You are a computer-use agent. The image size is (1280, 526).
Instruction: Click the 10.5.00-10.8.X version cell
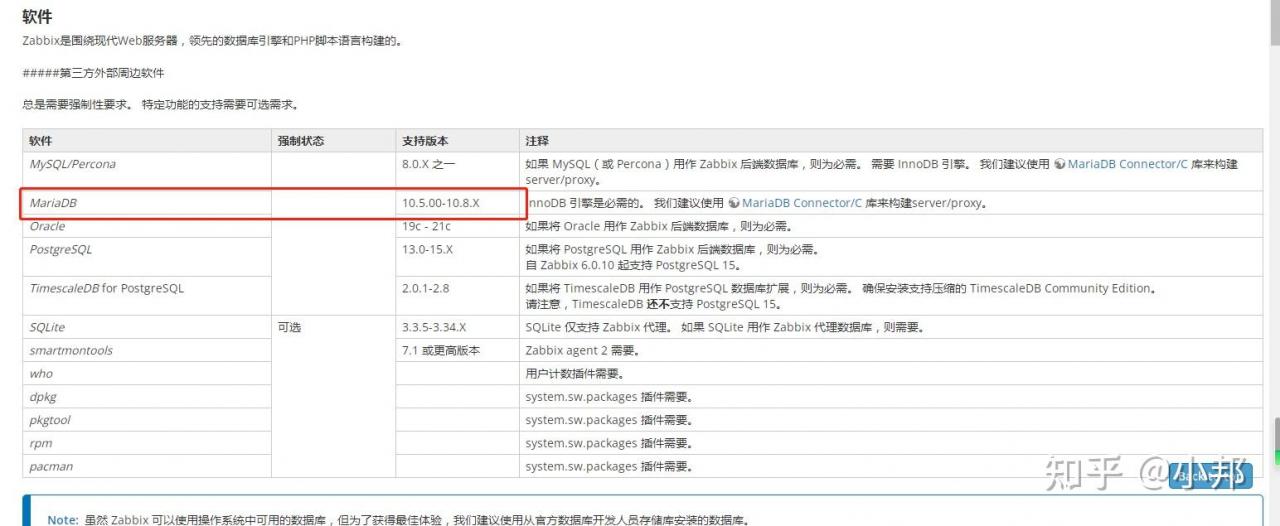(457, 203)
